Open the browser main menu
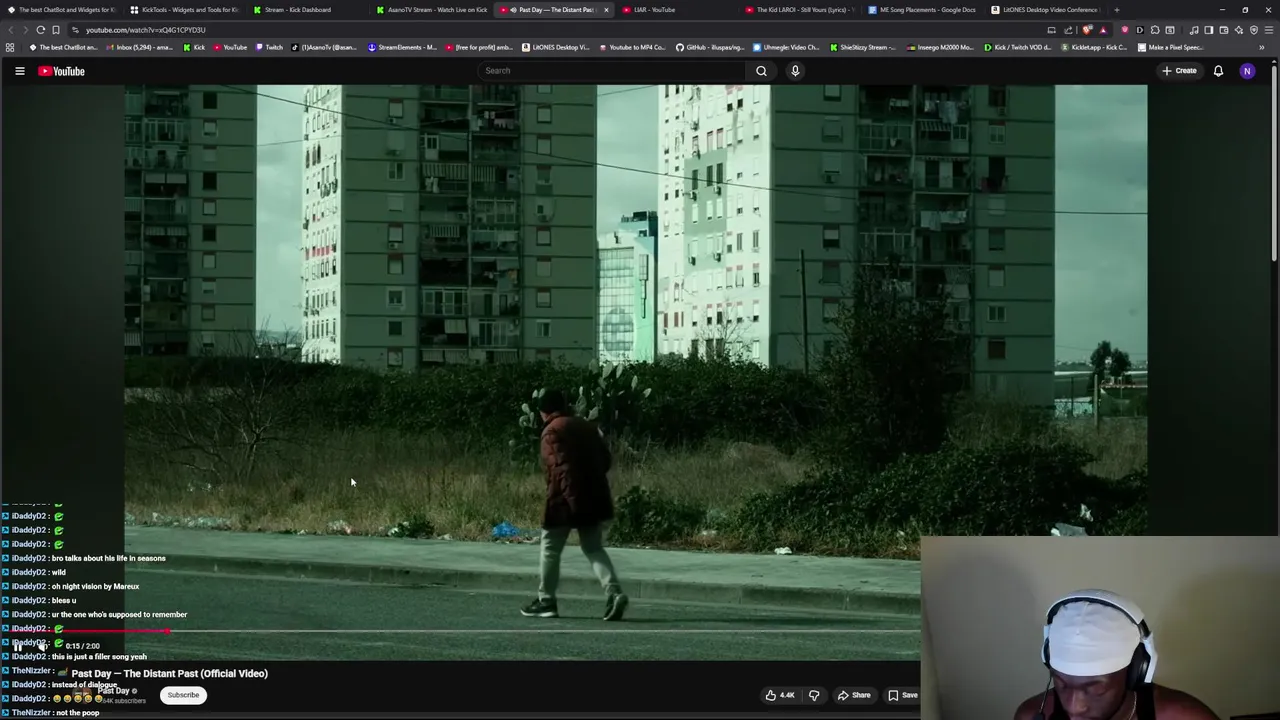The image size is (1280, 720). (x=1269, y=30)
